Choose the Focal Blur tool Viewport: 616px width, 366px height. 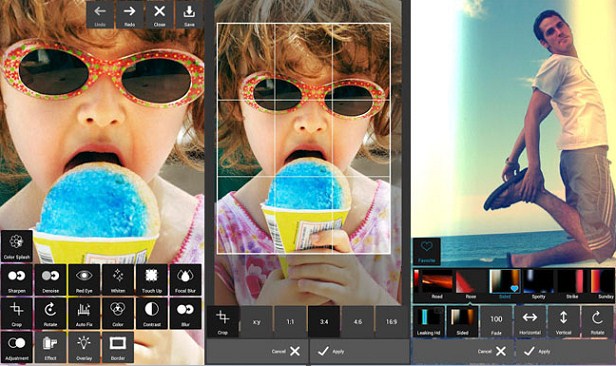pos(185,280)
